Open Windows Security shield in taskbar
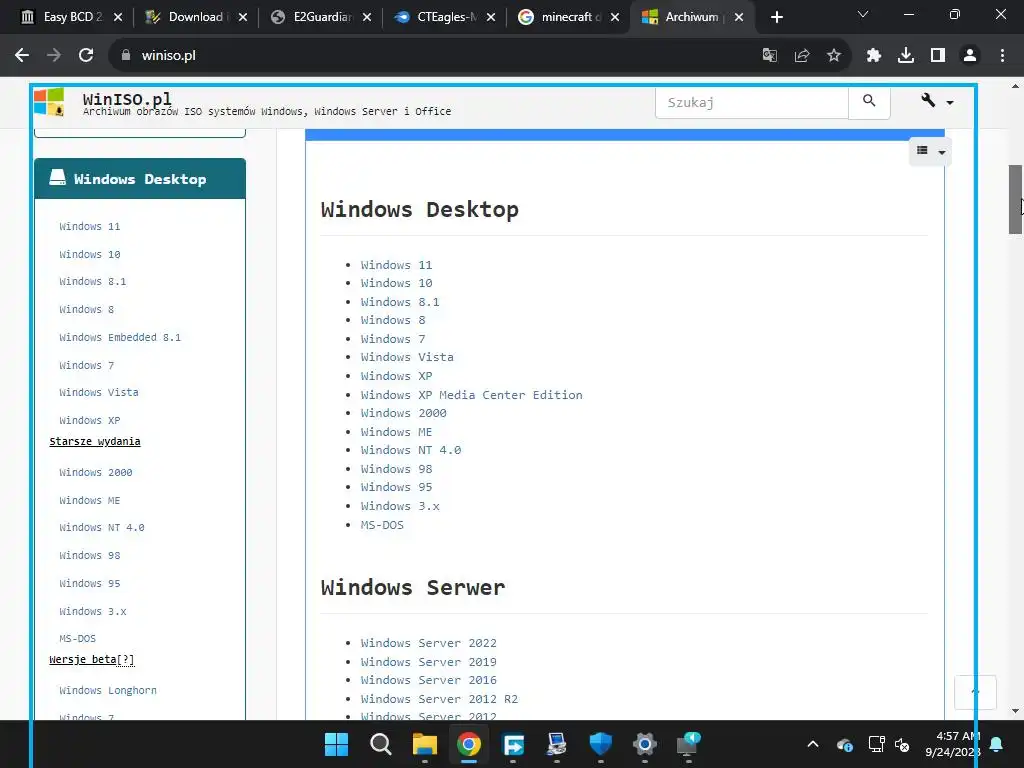 click(600, 744)
